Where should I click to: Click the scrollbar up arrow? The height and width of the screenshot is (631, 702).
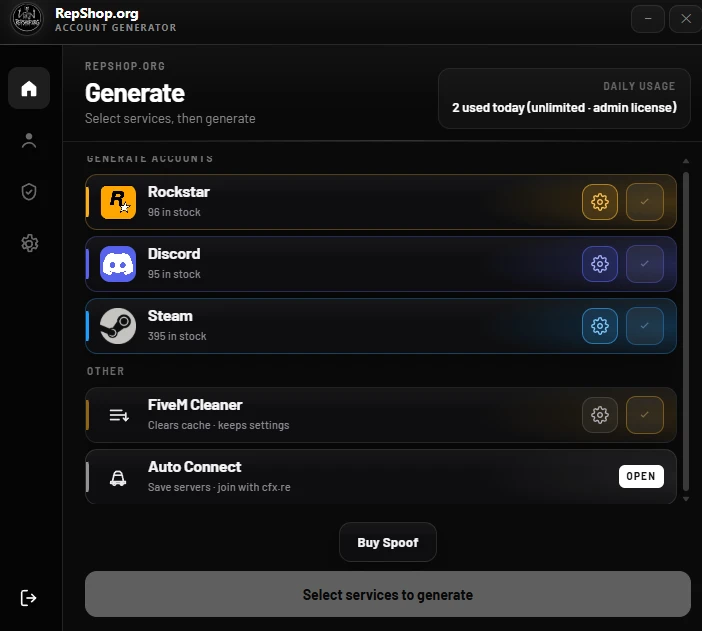pos(686,161)
